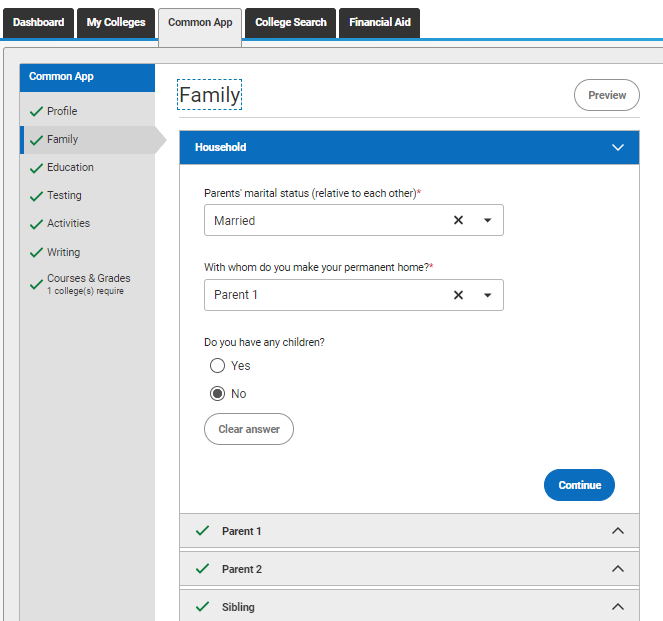Click the Continue button
663x621 pixels.
point(579,485)
